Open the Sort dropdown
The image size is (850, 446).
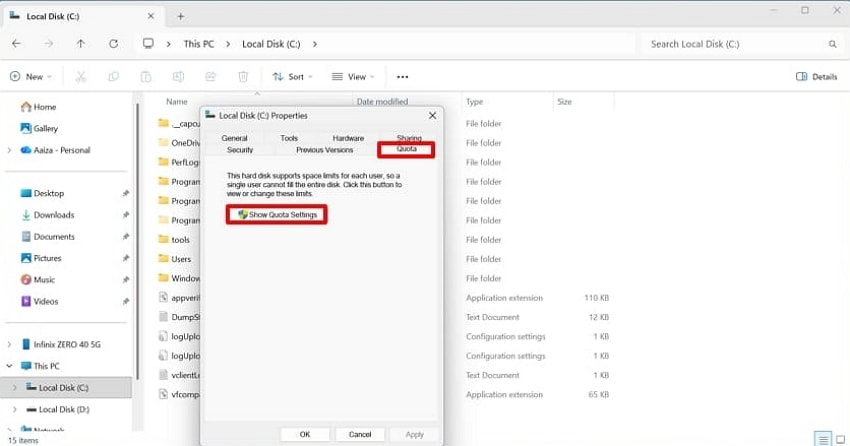click(x=293, y=77)
